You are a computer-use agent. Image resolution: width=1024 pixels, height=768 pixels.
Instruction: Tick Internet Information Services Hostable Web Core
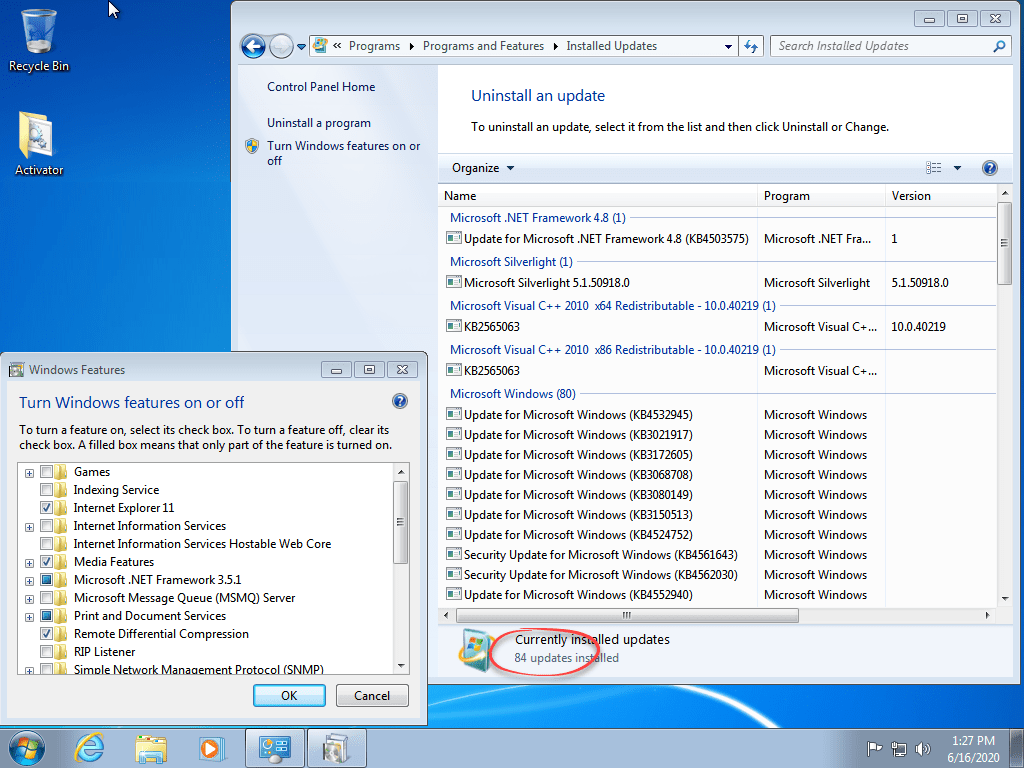(x=46, y=543)
